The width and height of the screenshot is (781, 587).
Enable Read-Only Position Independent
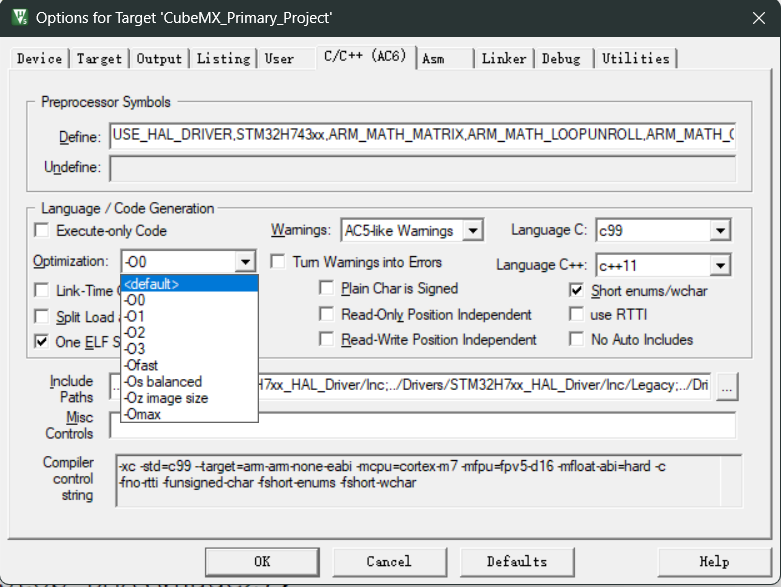[x=327, y=314]
